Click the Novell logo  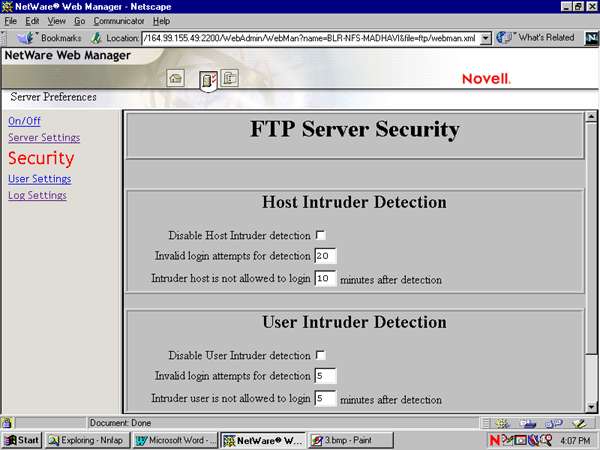tap(486, 79)
